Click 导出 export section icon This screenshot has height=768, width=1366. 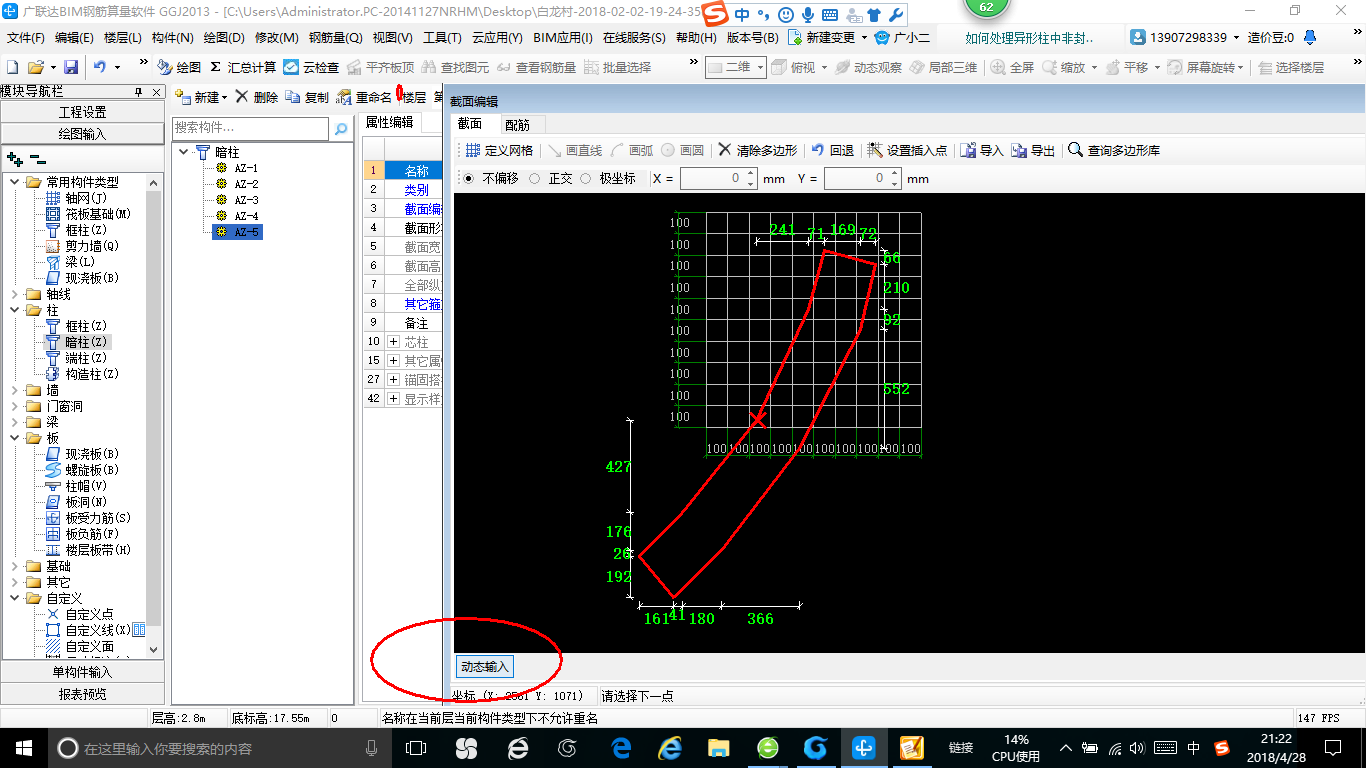1033,150
